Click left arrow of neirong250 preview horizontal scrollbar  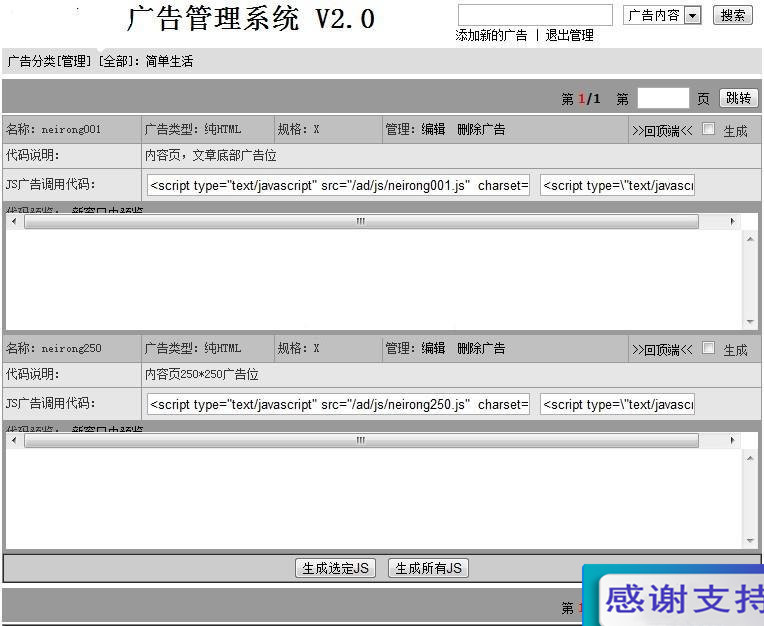pyautogui.click(x=14, y=440)
